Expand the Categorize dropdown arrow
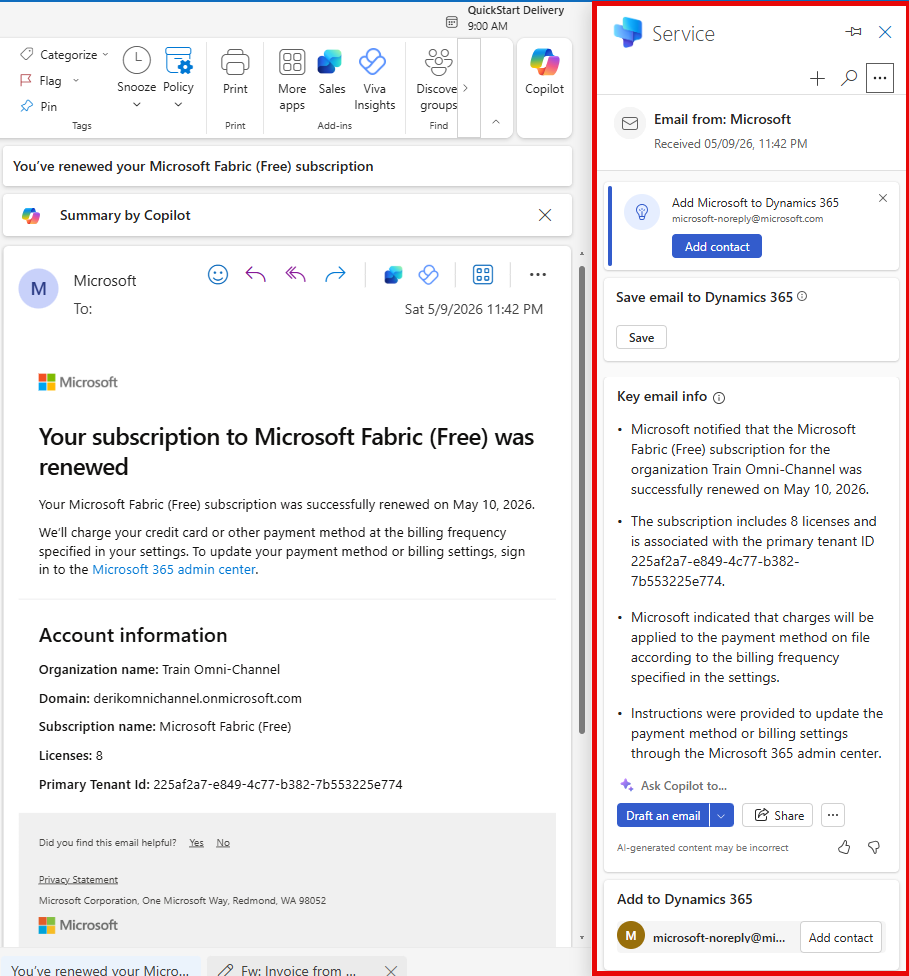The height and width of the screenshot is (976, 909). (x=105, y=55)
